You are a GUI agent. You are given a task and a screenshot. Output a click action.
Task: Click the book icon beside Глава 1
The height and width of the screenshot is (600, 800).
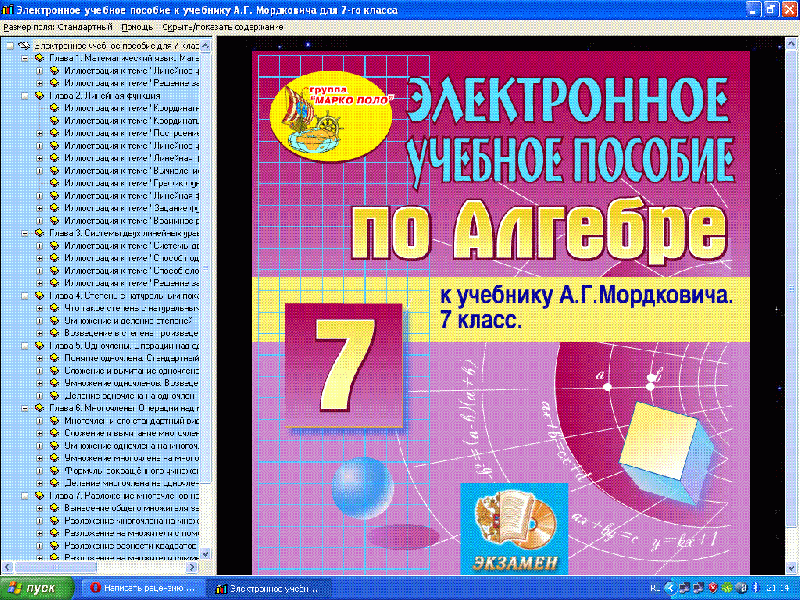pyautogui.click(x=39, y=58)
